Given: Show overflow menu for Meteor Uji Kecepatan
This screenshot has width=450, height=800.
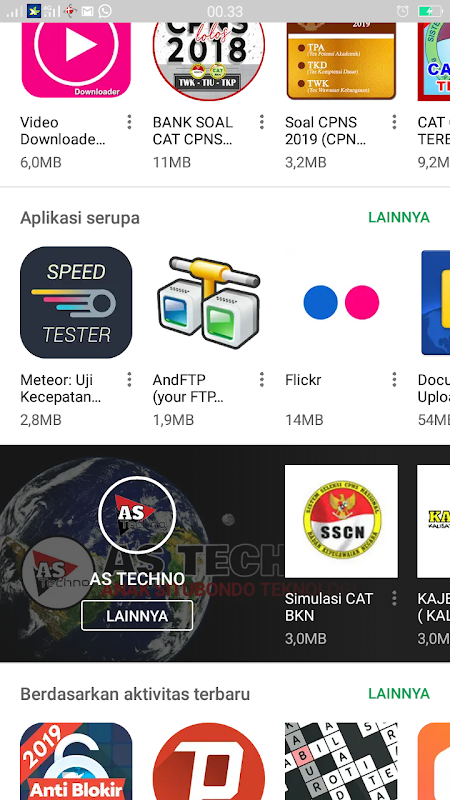Looking at the screenshot, I should 129,380.
